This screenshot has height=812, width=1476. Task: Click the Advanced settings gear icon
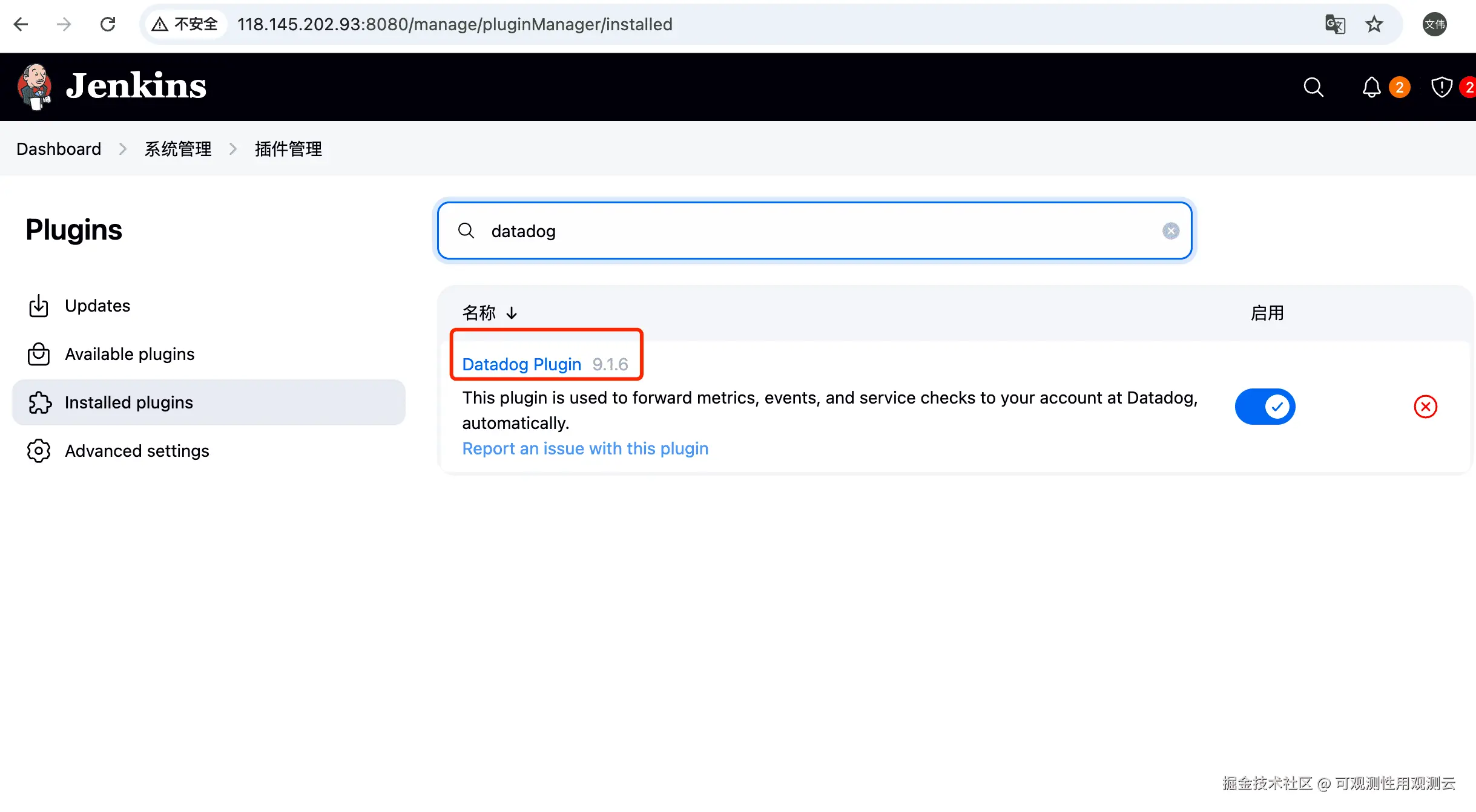pos(39,451)
